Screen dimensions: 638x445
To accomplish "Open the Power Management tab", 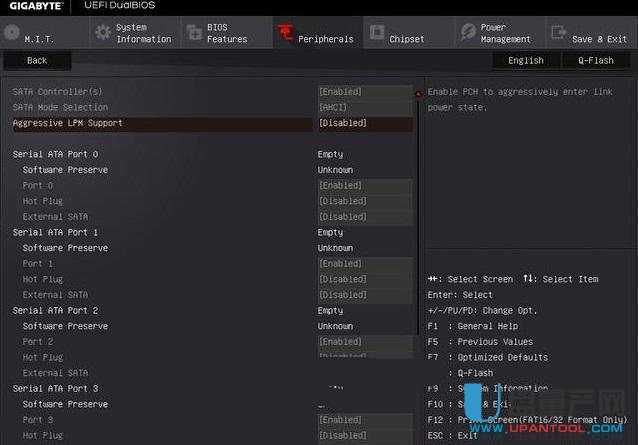I will coord(506,33).
